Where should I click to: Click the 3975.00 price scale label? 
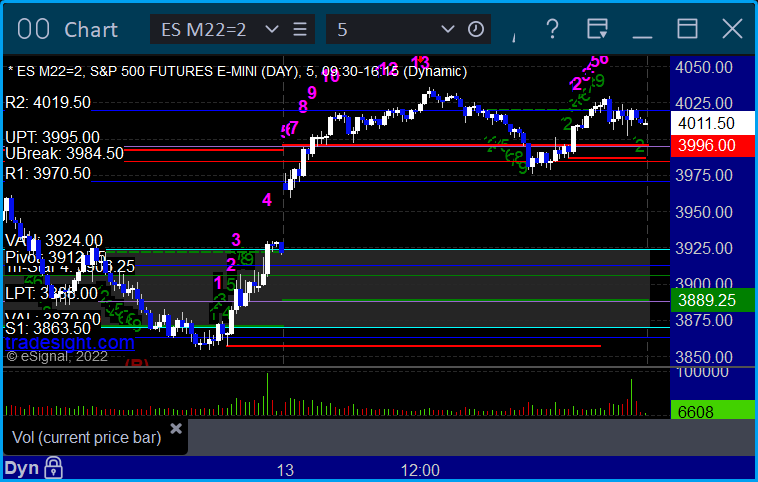click(x=704, y=175)
